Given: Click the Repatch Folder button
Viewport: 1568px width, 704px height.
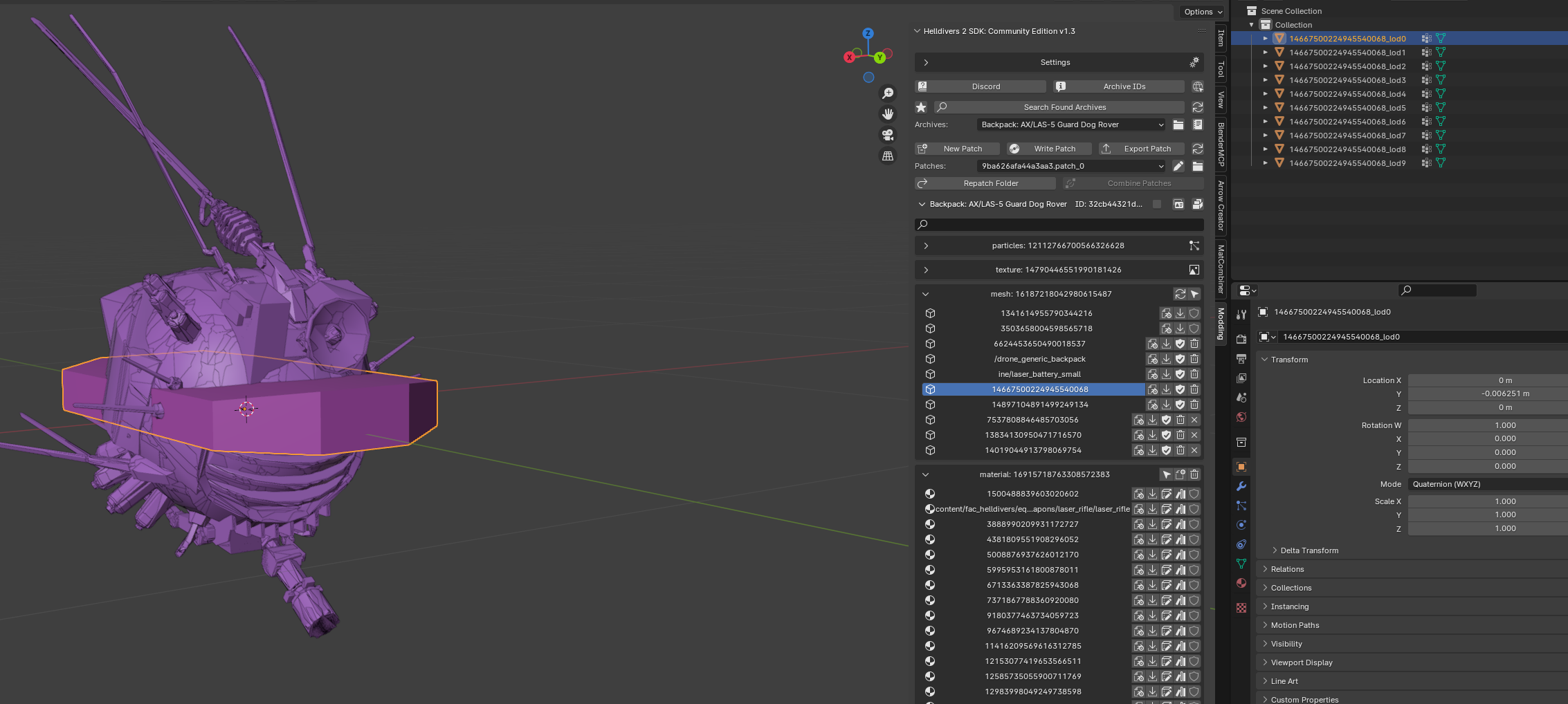Looking at the screenshot, I should tap(985, 183).
